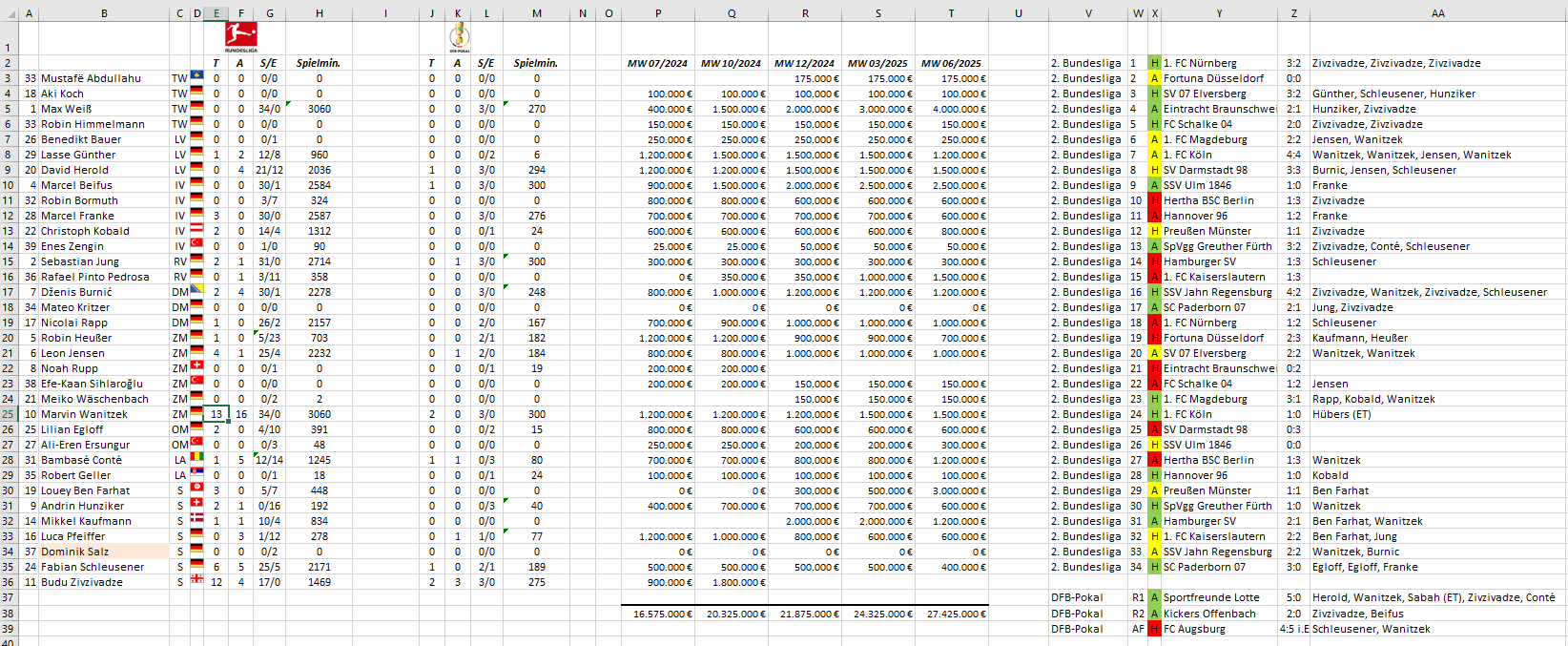Image resolution: width=1568 pixels, height=646 pixels.
Task: Click the Georgian flag next to Budu Zivzivadze
Action: (x=196, y=580)
